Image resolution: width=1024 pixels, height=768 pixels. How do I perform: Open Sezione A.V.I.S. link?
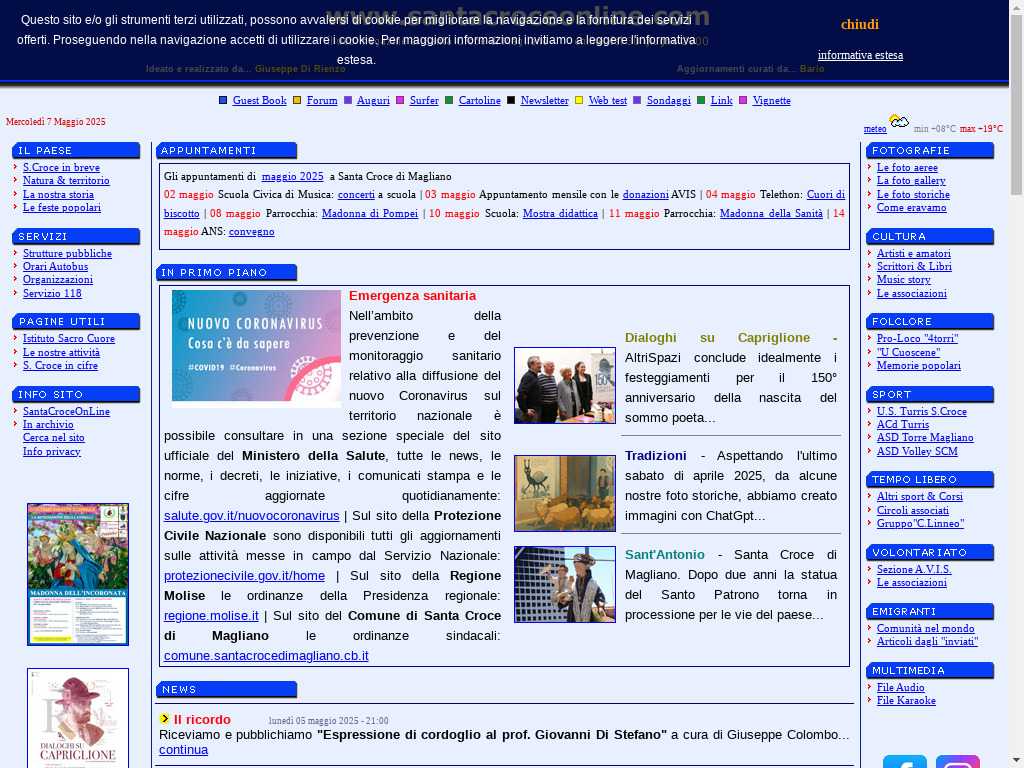(914, 569)
